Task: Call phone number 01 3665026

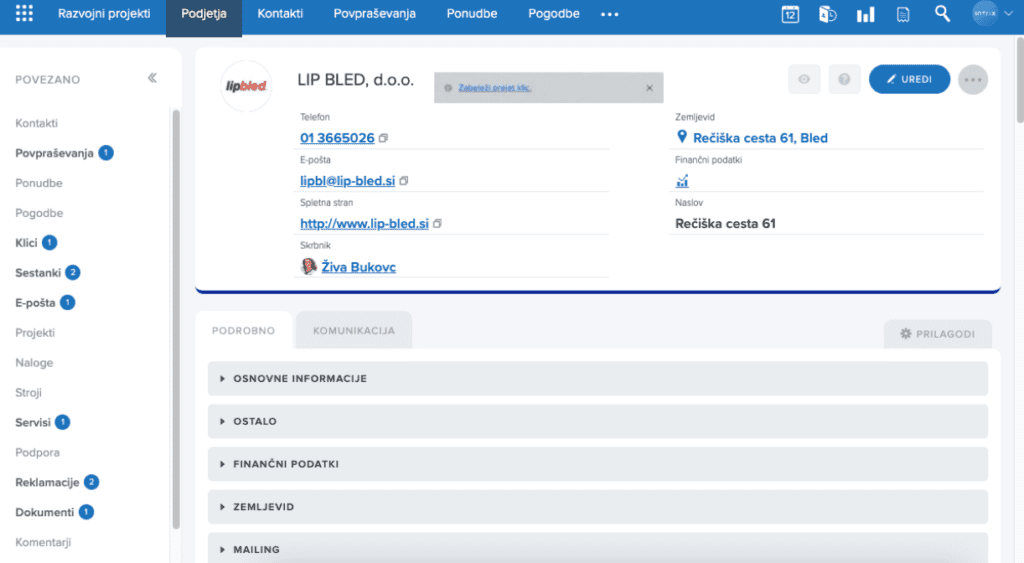Action: (x=337, y=138)
